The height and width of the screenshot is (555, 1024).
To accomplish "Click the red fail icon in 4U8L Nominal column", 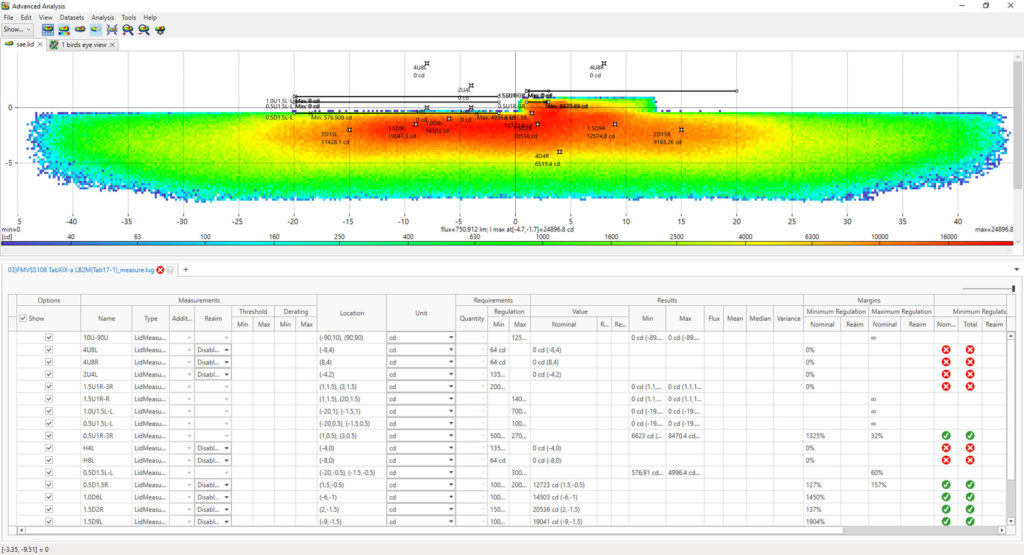I will click(x=946, y=350).
